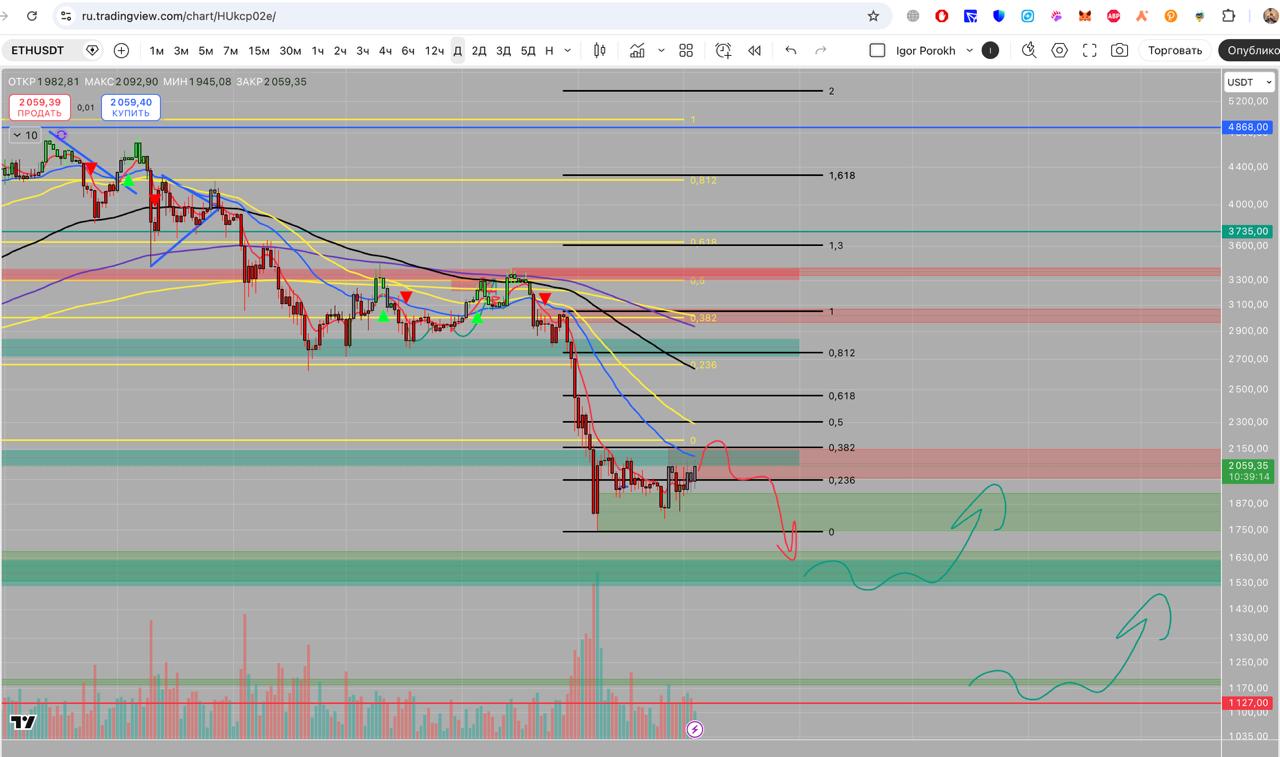Open the USDT currency dropdown
This screenshot has height=757, width=1280.
1246,82
